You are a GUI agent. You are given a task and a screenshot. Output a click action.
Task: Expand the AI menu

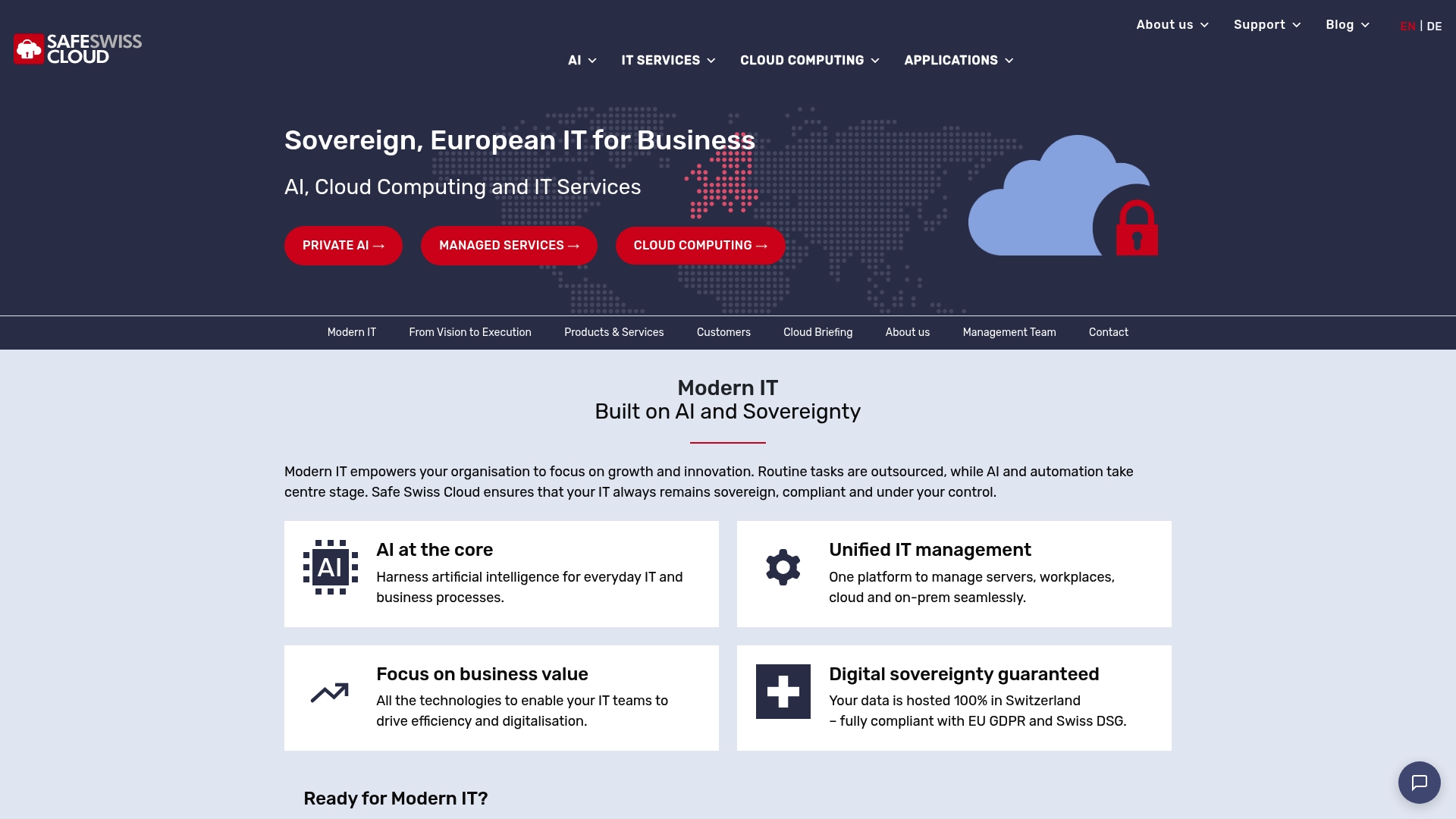[x=582, y=61]
